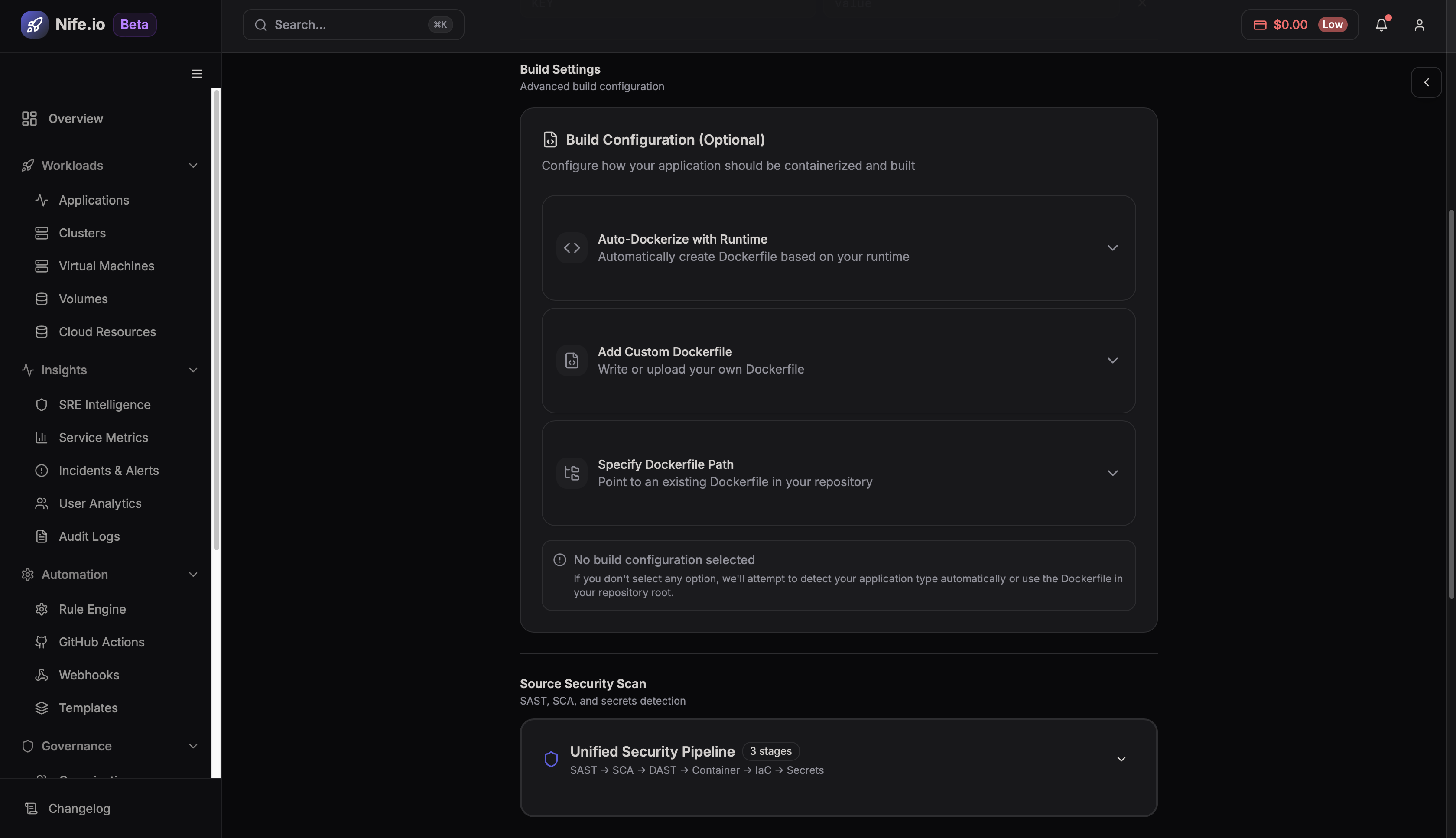Toggle the sidebar hamburger menu

[196, 74]
